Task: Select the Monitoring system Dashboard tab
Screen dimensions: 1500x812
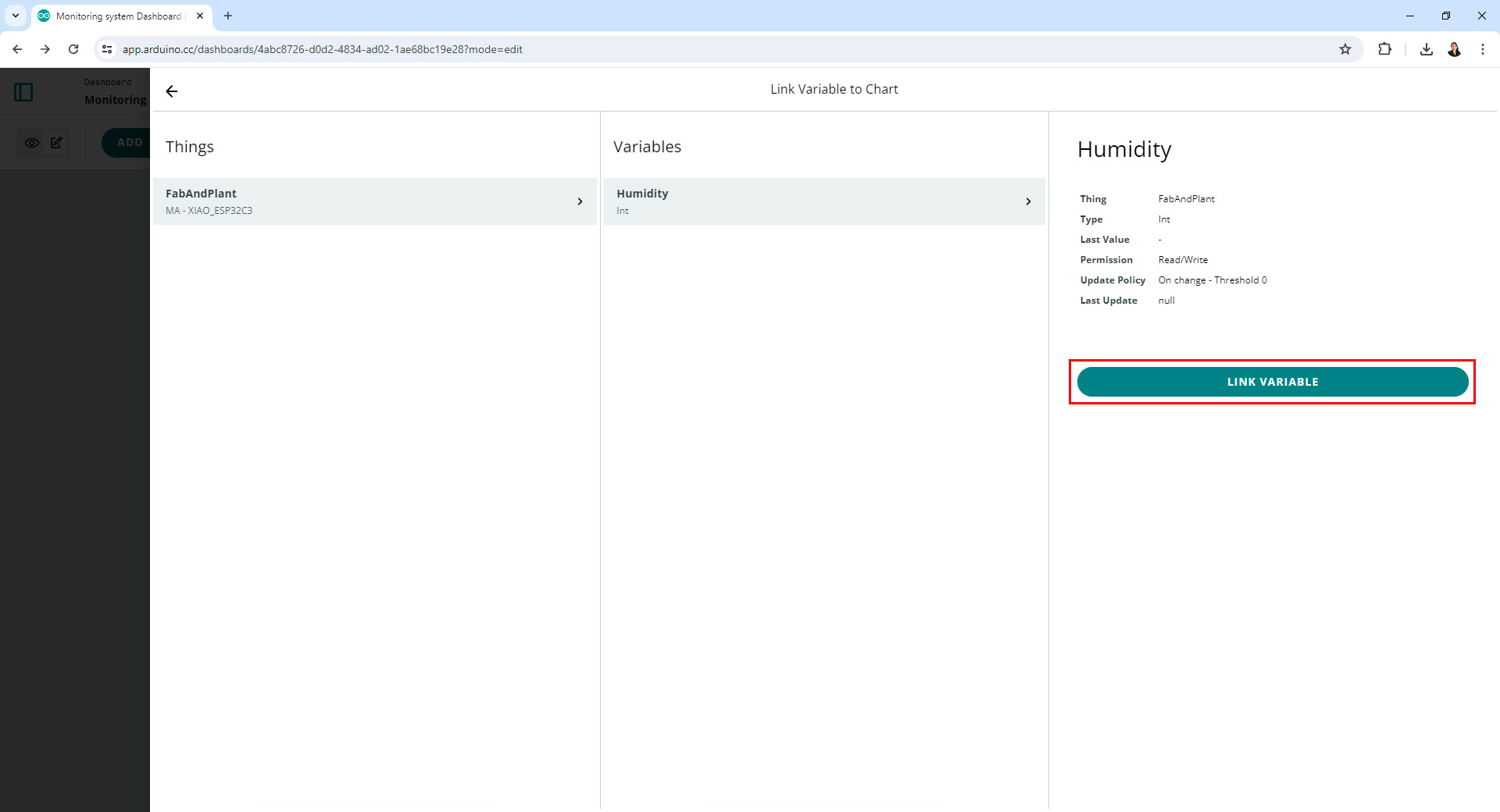Action: [119, 16]
